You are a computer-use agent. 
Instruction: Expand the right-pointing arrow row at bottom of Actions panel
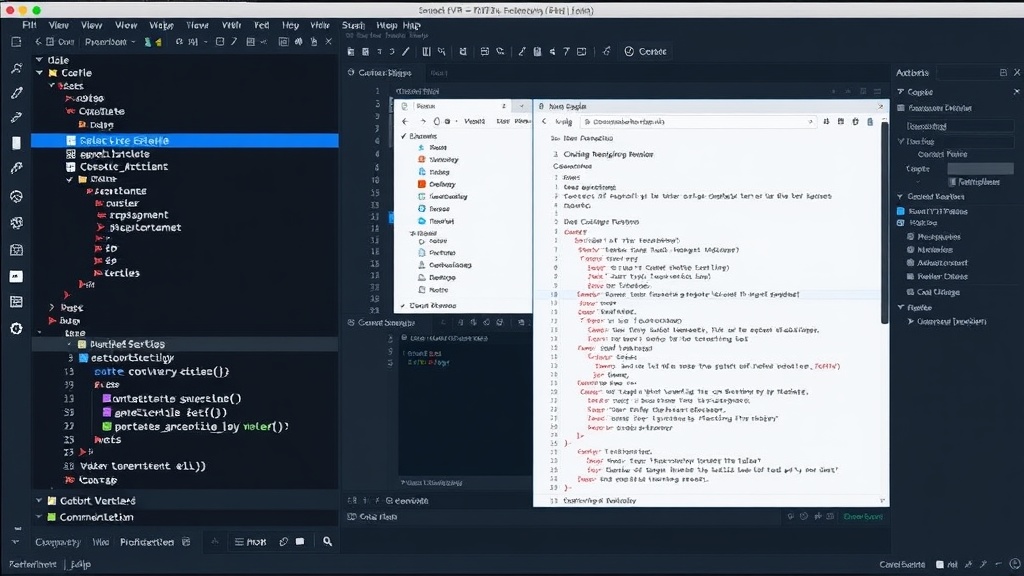(x=911, y=321)
